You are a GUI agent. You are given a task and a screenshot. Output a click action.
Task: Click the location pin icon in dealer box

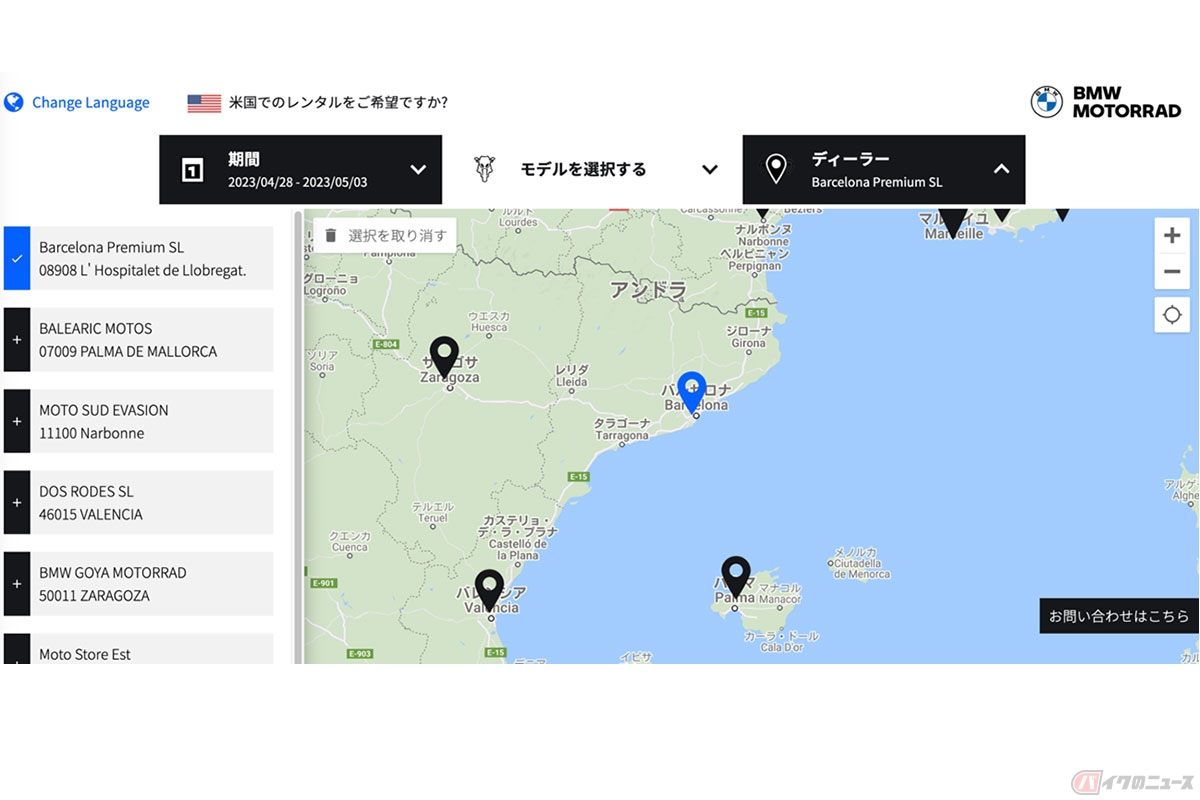point(776,170)
